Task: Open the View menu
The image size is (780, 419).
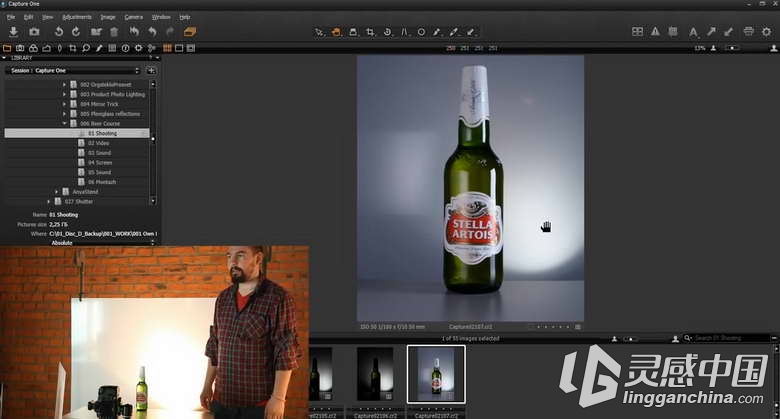Action: (47, 17)
